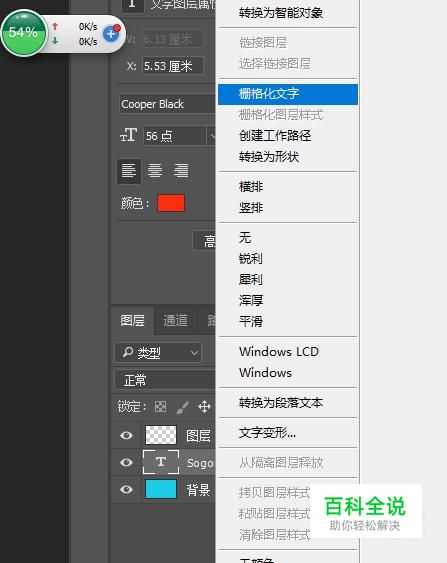
Task: Click the 56 点 font size field
Action: tap(174, 136)
